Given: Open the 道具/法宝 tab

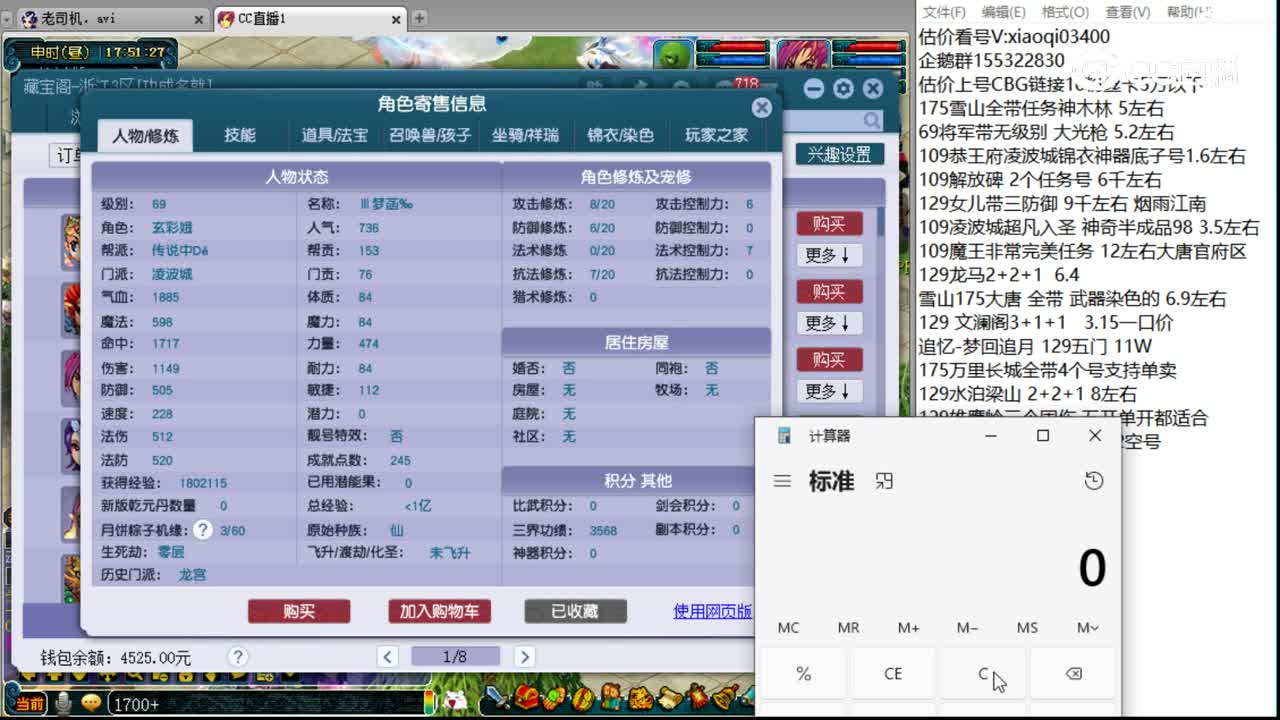Looking at the screenshot, I should click(335, 135).
